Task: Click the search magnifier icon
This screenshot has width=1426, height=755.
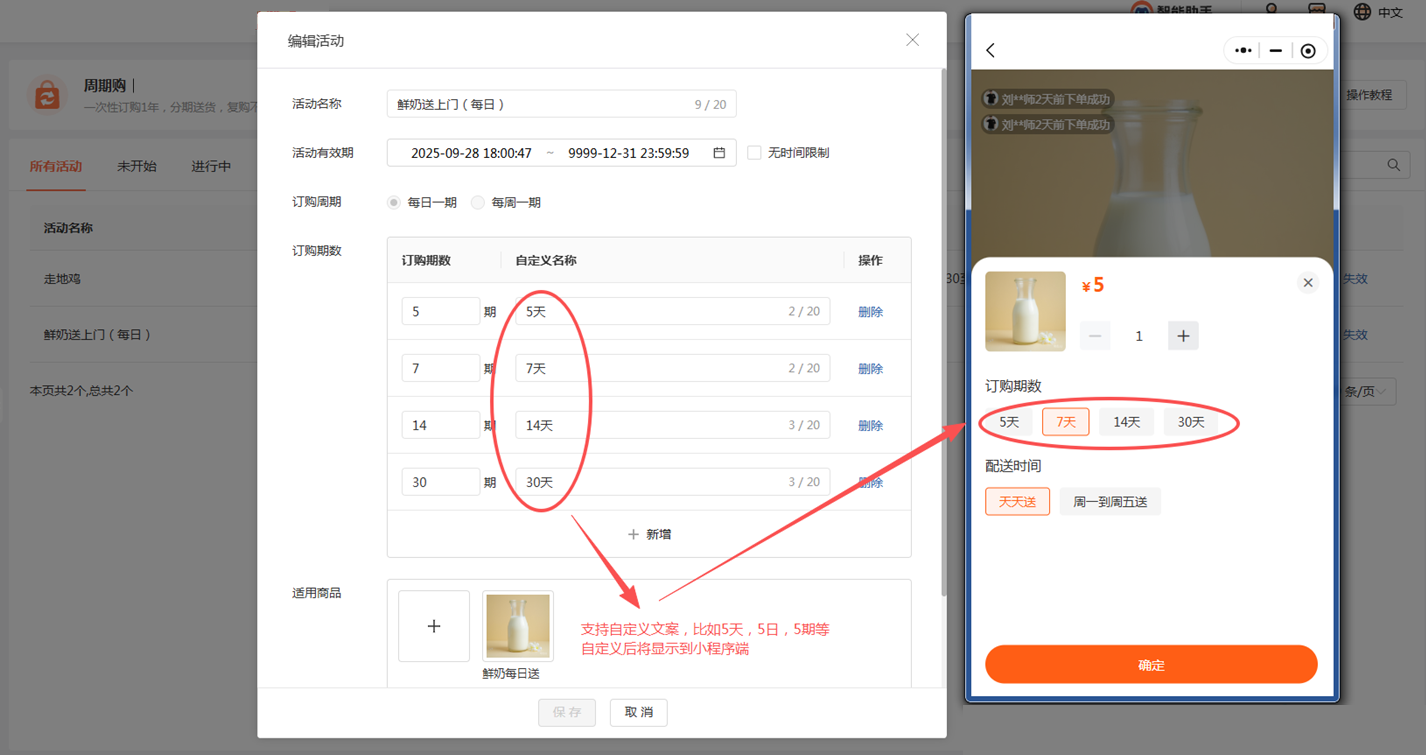Action: coord(1393,165)
